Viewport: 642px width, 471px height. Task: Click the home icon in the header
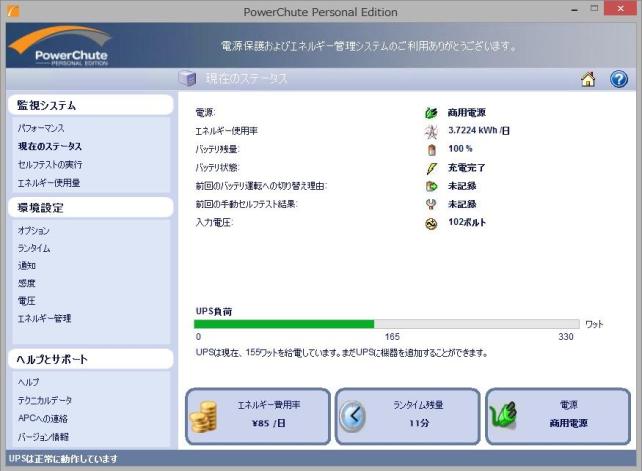(x=588, y=79)
